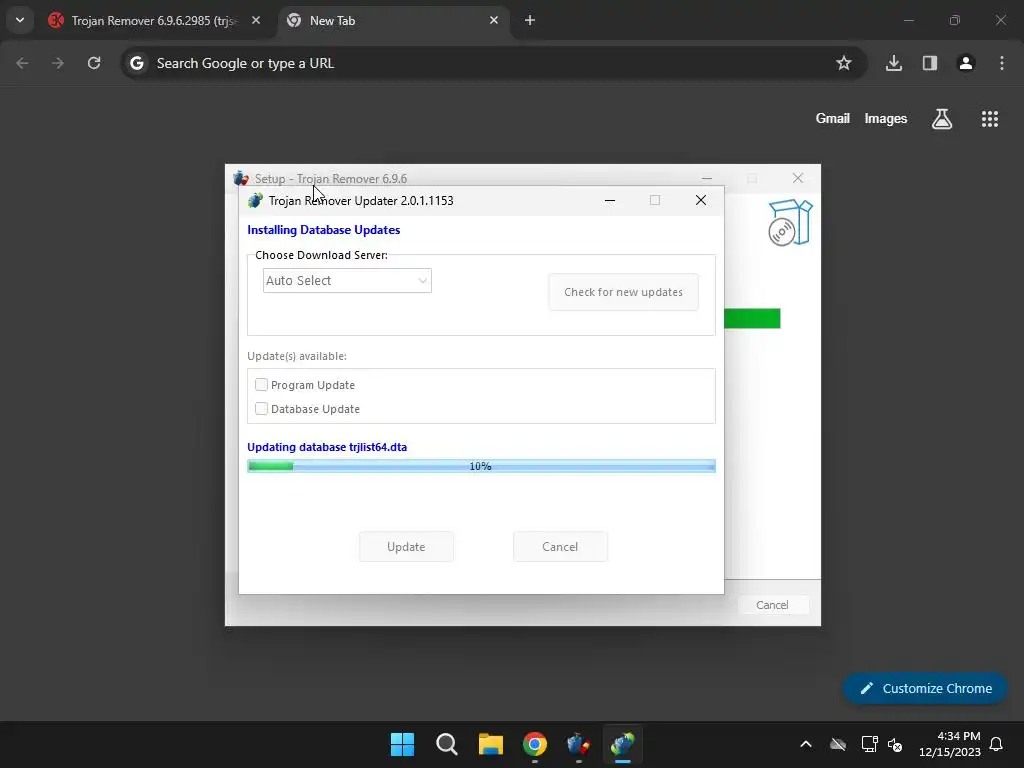Screen dimensions: 1024x768
Task: Open the Chrome profile icon
Action: point(966,63)
